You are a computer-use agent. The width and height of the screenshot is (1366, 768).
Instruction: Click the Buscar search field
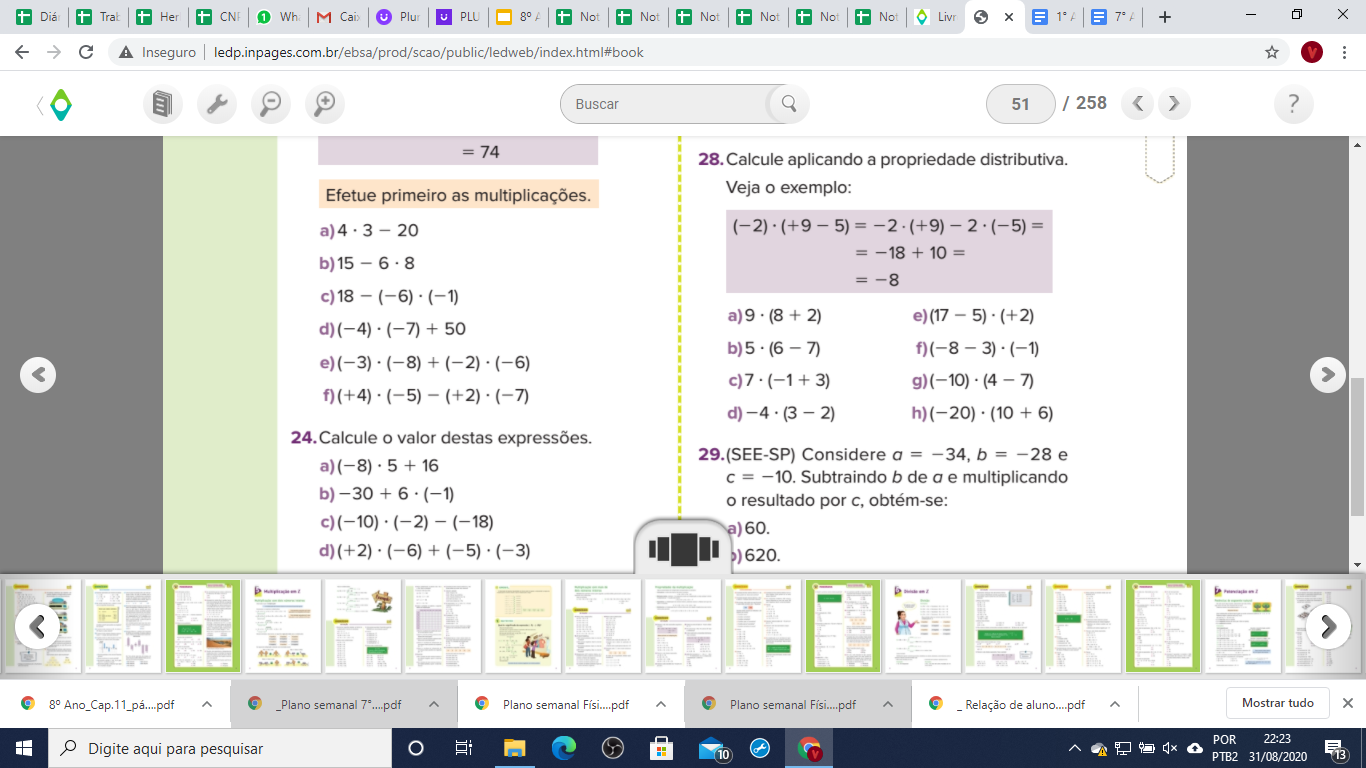(668, 104)
